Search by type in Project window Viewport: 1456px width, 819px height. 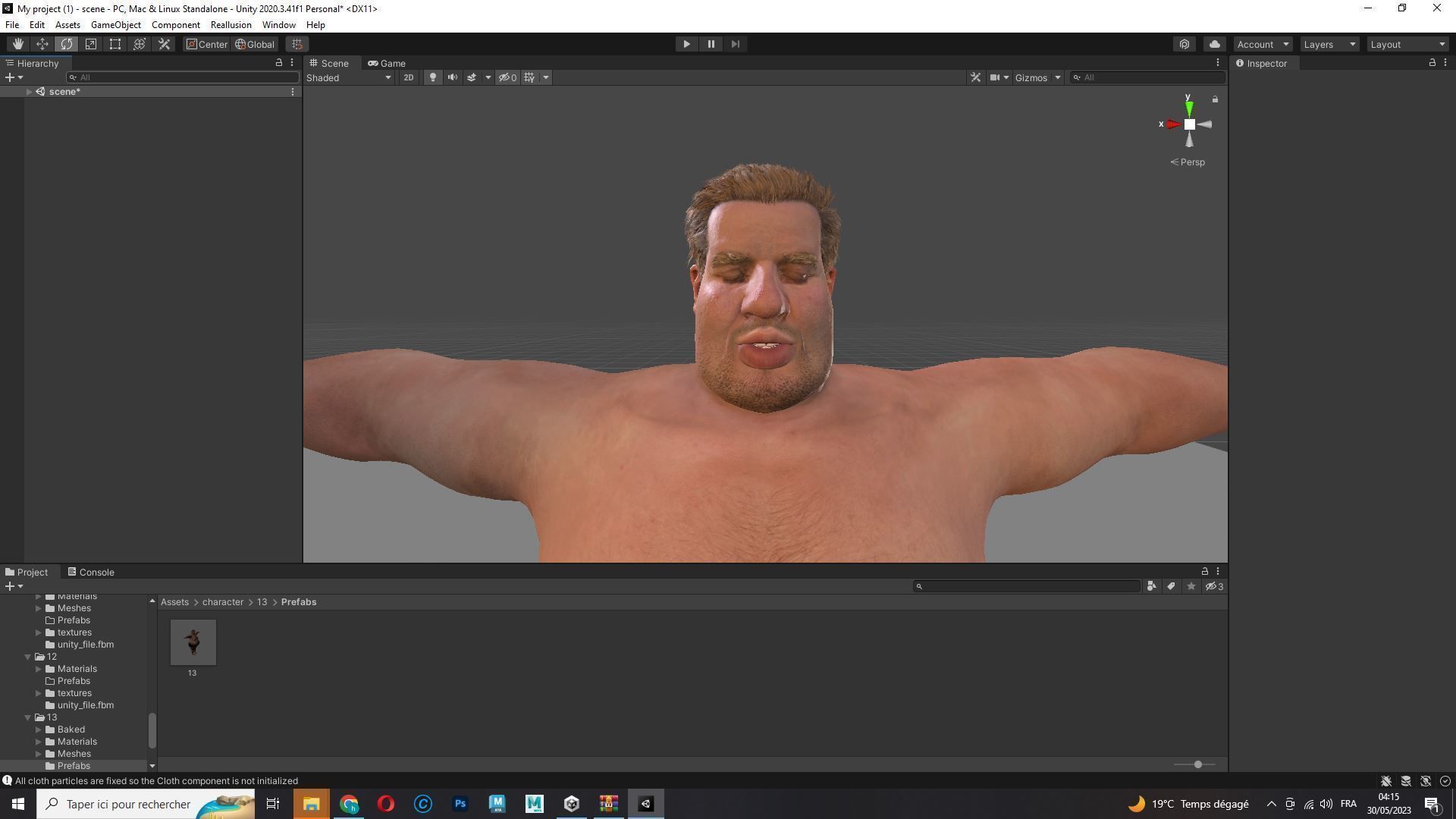pos(1152,586)
